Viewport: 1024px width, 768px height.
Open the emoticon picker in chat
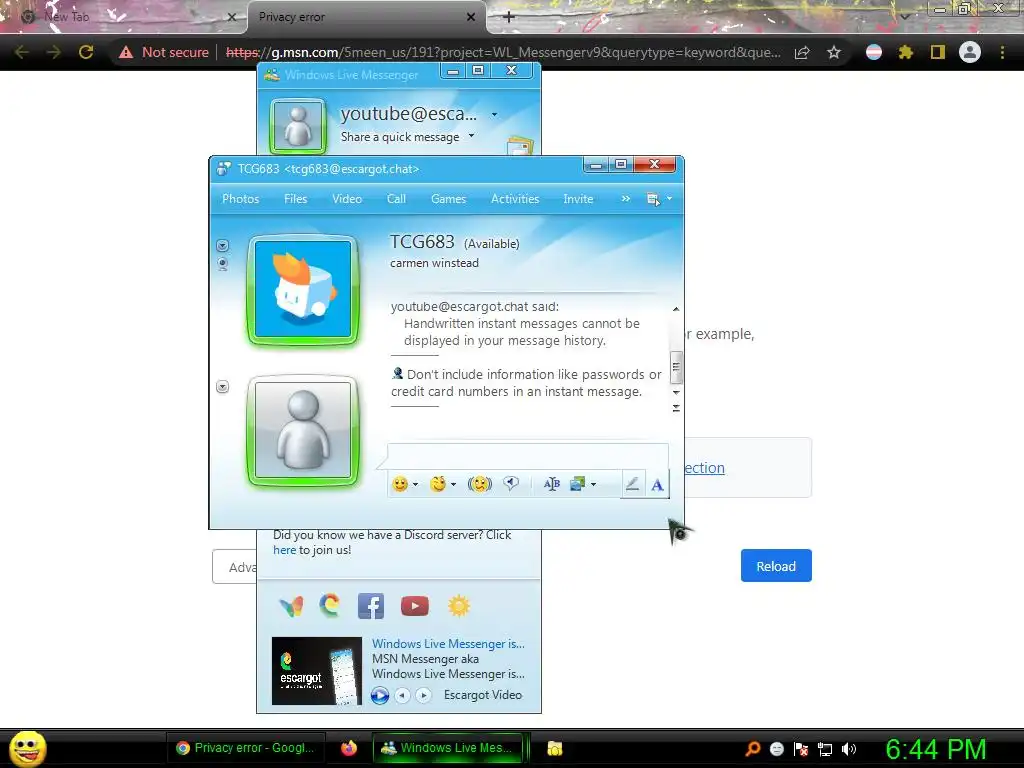coord(400,484)
